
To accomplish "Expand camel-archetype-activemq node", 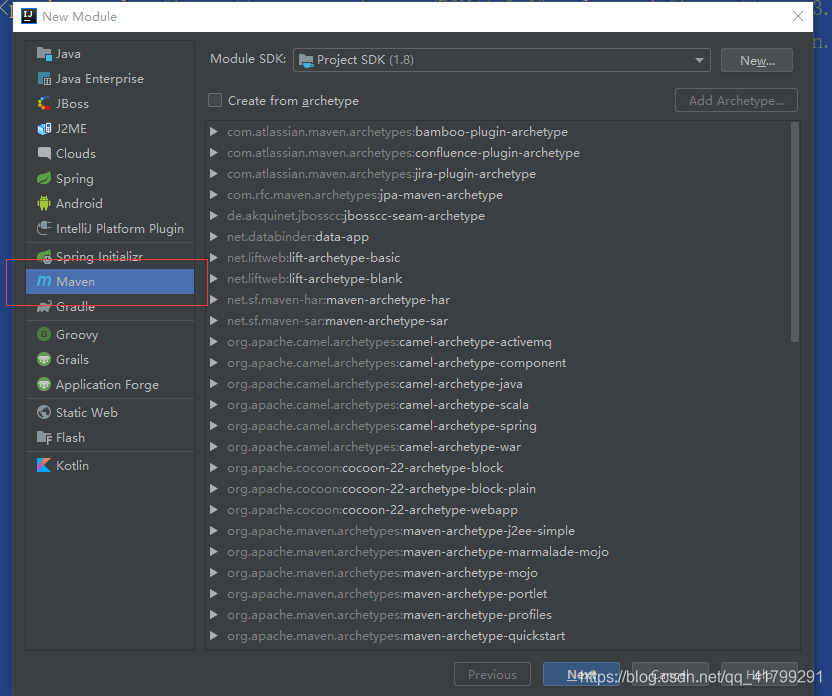I will point(214,342).
